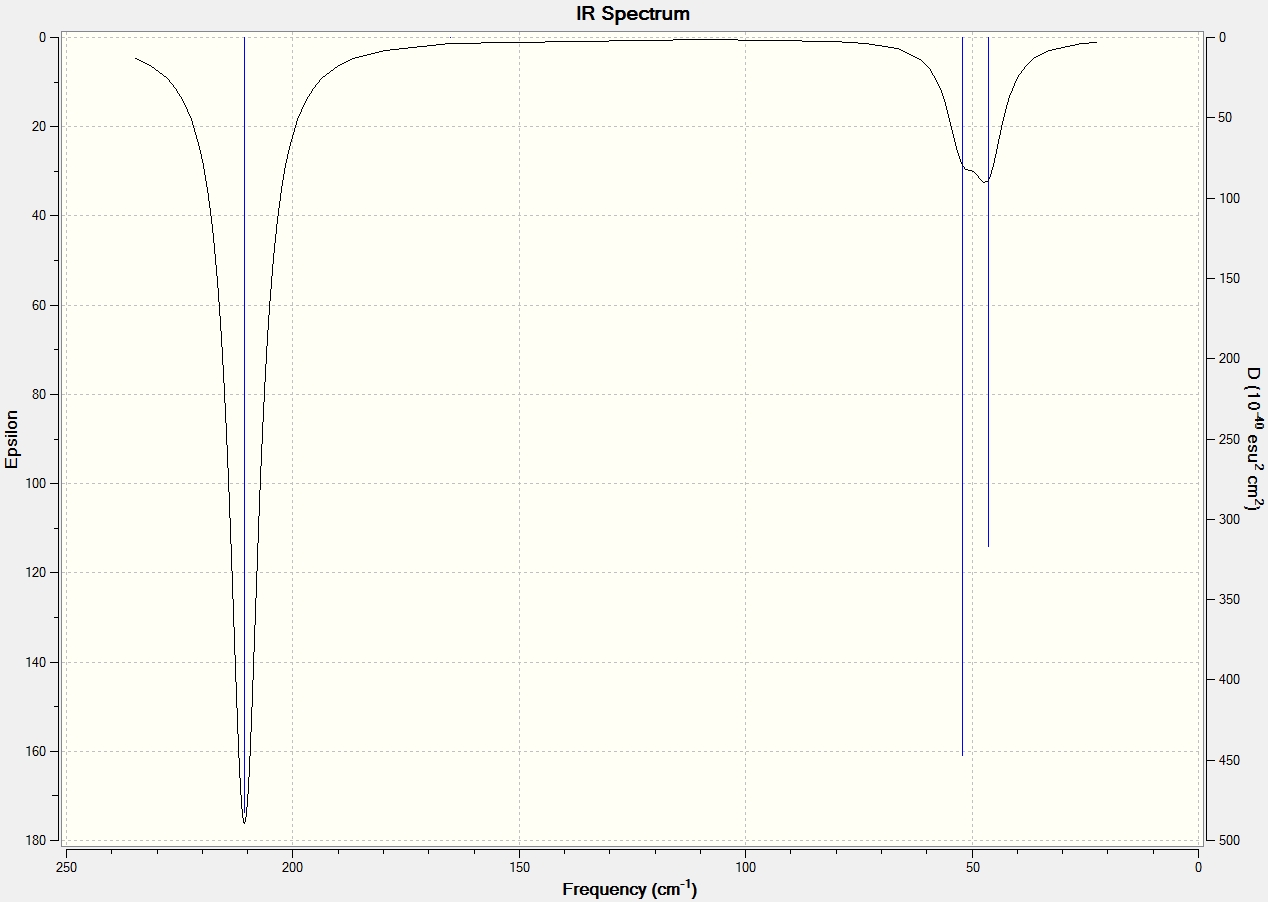Click the curve minimum of the large peak near 211
This screenshot has height=902, width=1268.
point(244,821)
